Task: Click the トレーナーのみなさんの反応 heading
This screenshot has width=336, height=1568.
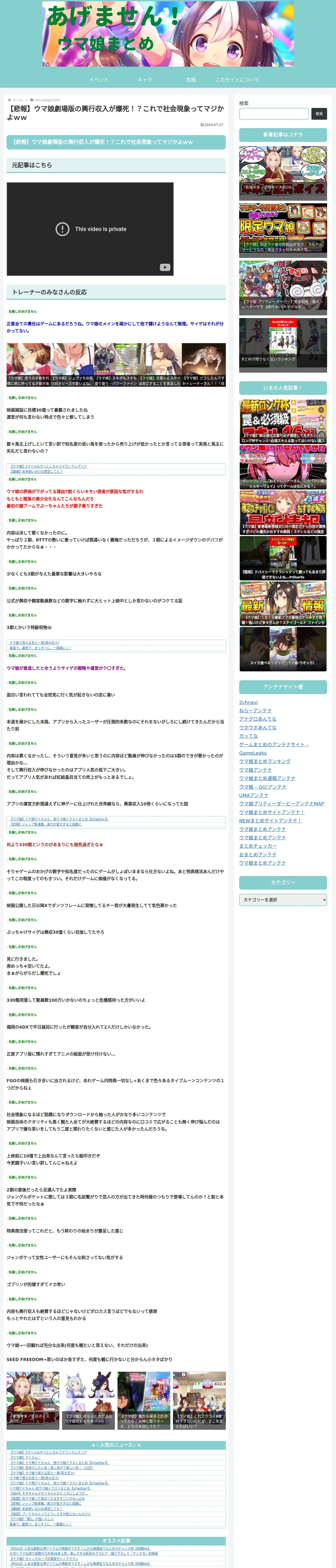Action: pos(116,292)
